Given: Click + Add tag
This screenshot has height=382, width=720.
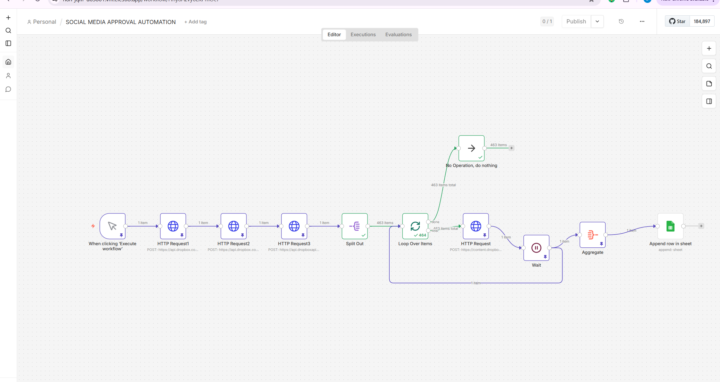Looking at the screenshot, I should pyautogui.click(x=196, y=22).
